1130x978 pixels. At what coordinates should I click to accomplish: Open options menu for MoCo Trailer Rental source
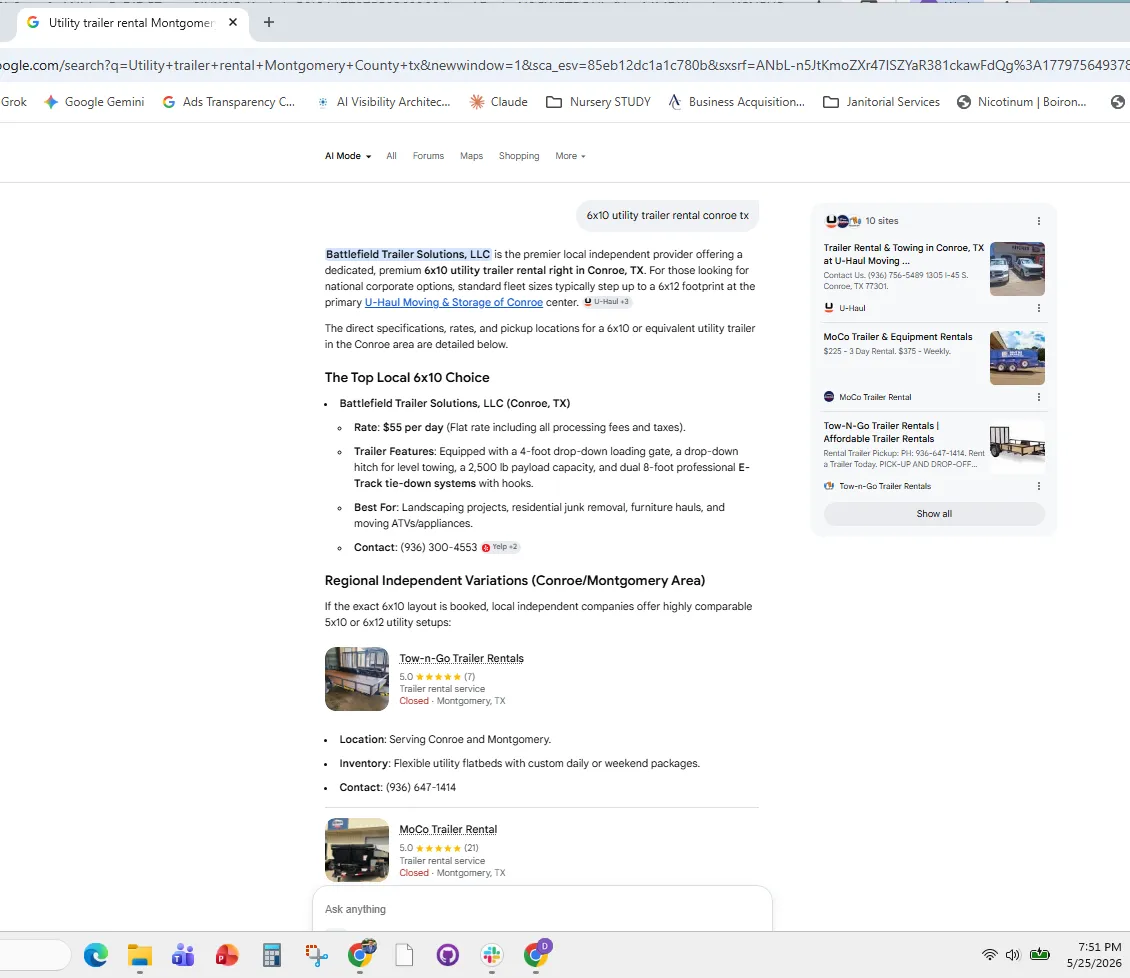(1038, 396)
